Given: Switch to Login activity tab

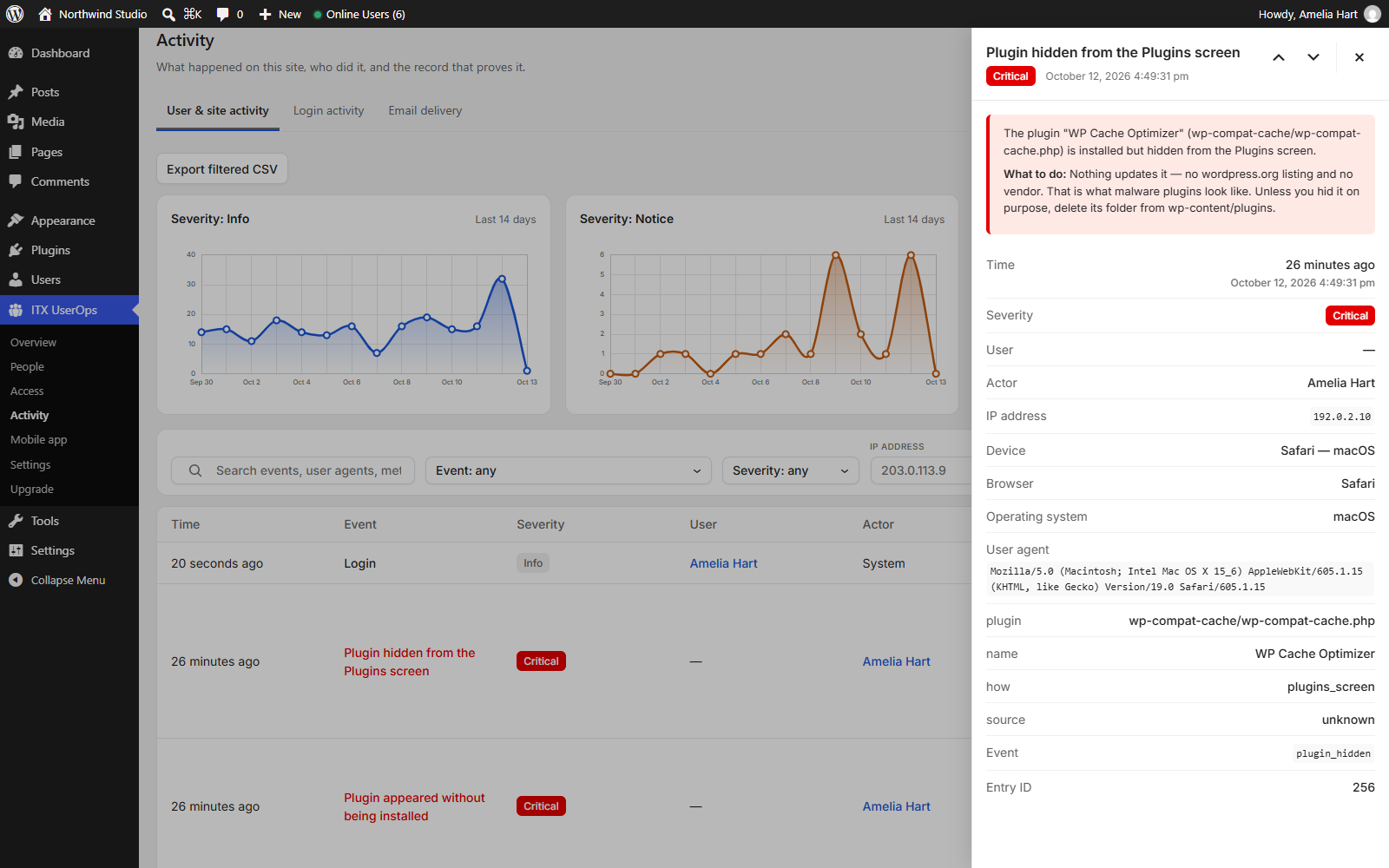Looking at the screenshot, I should (x=328, y=110).
